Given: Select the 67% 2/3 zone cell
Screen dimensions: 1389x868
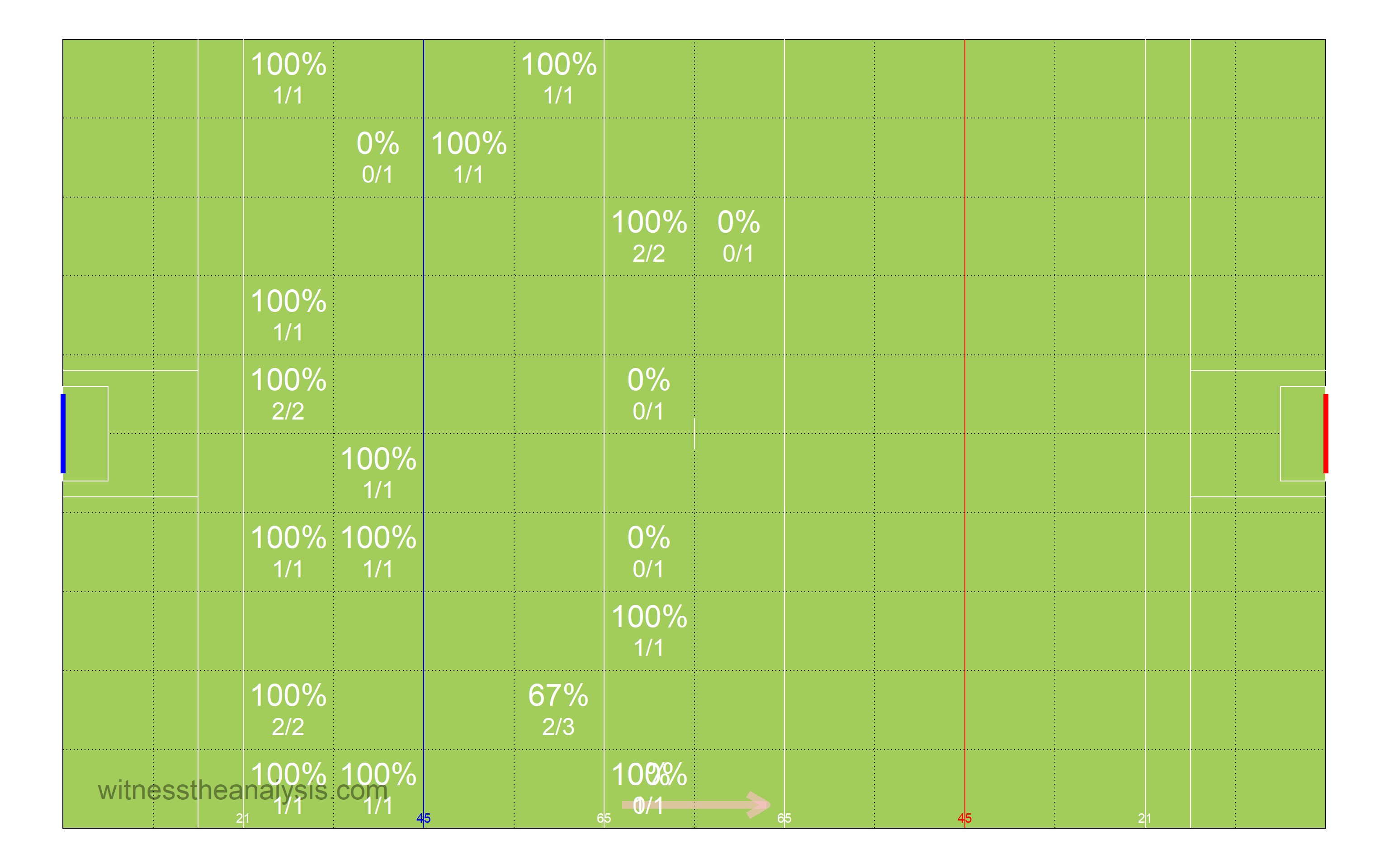Looking at the screenshot, I should click(x=558, y=710).
